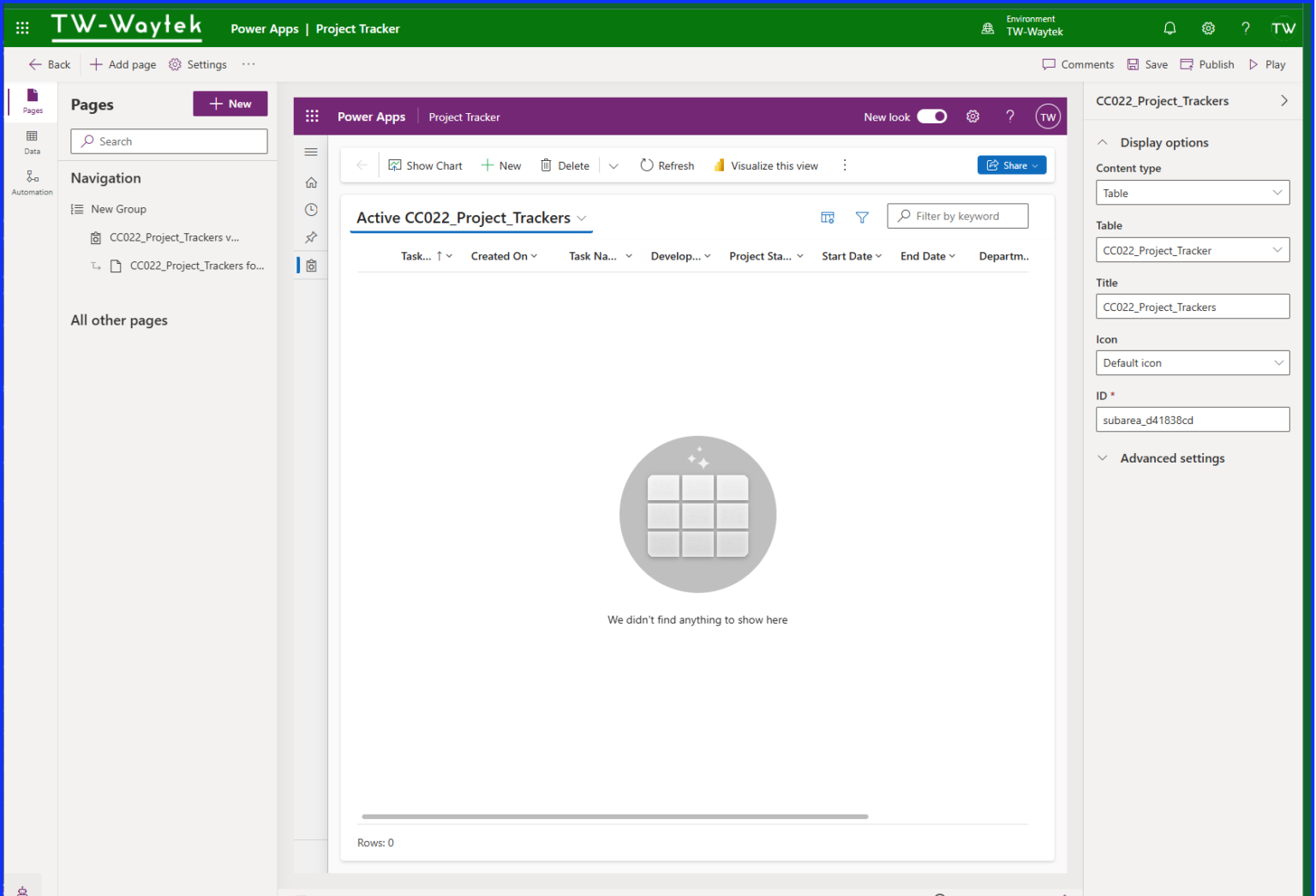This screenshot has width=1316, height=896.
Task: Open the edit columns icon near keyword filter
Action: tap(828, 218)
